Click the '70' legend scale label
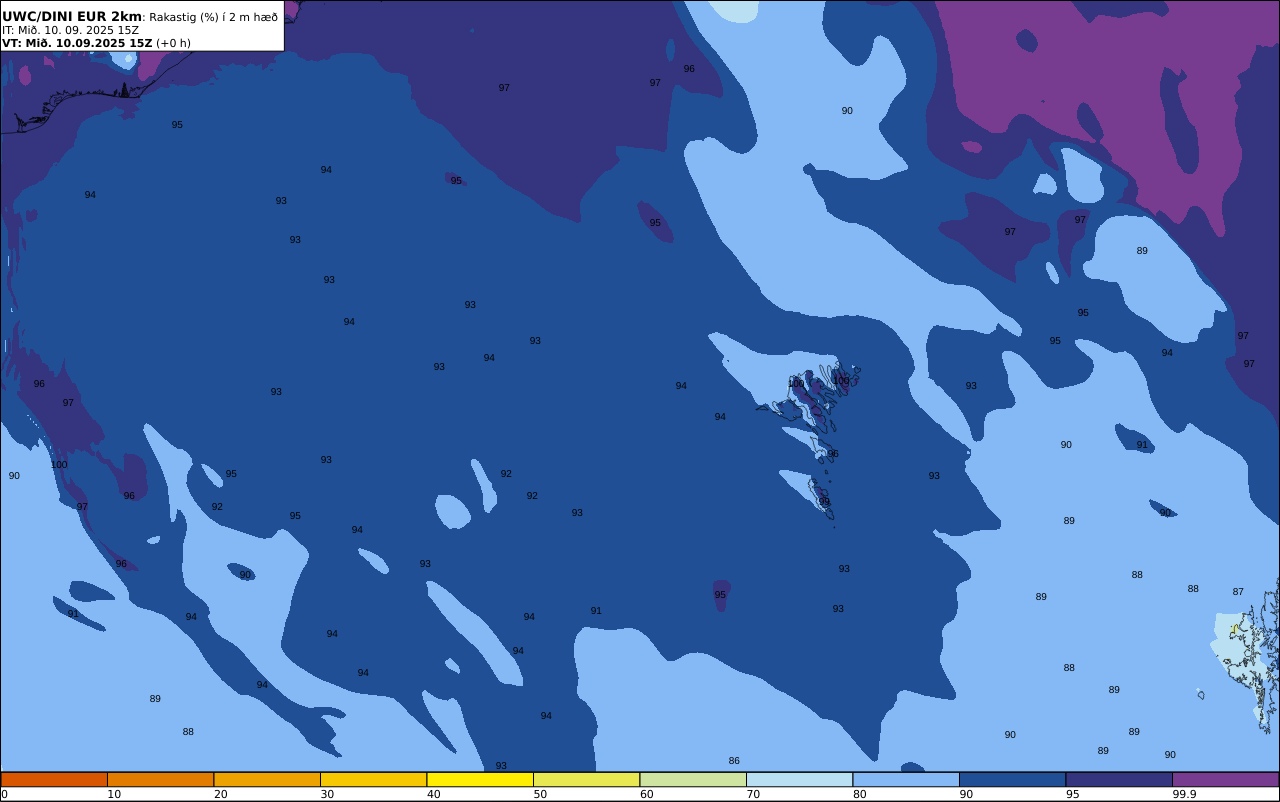 [x=753, y=794]
